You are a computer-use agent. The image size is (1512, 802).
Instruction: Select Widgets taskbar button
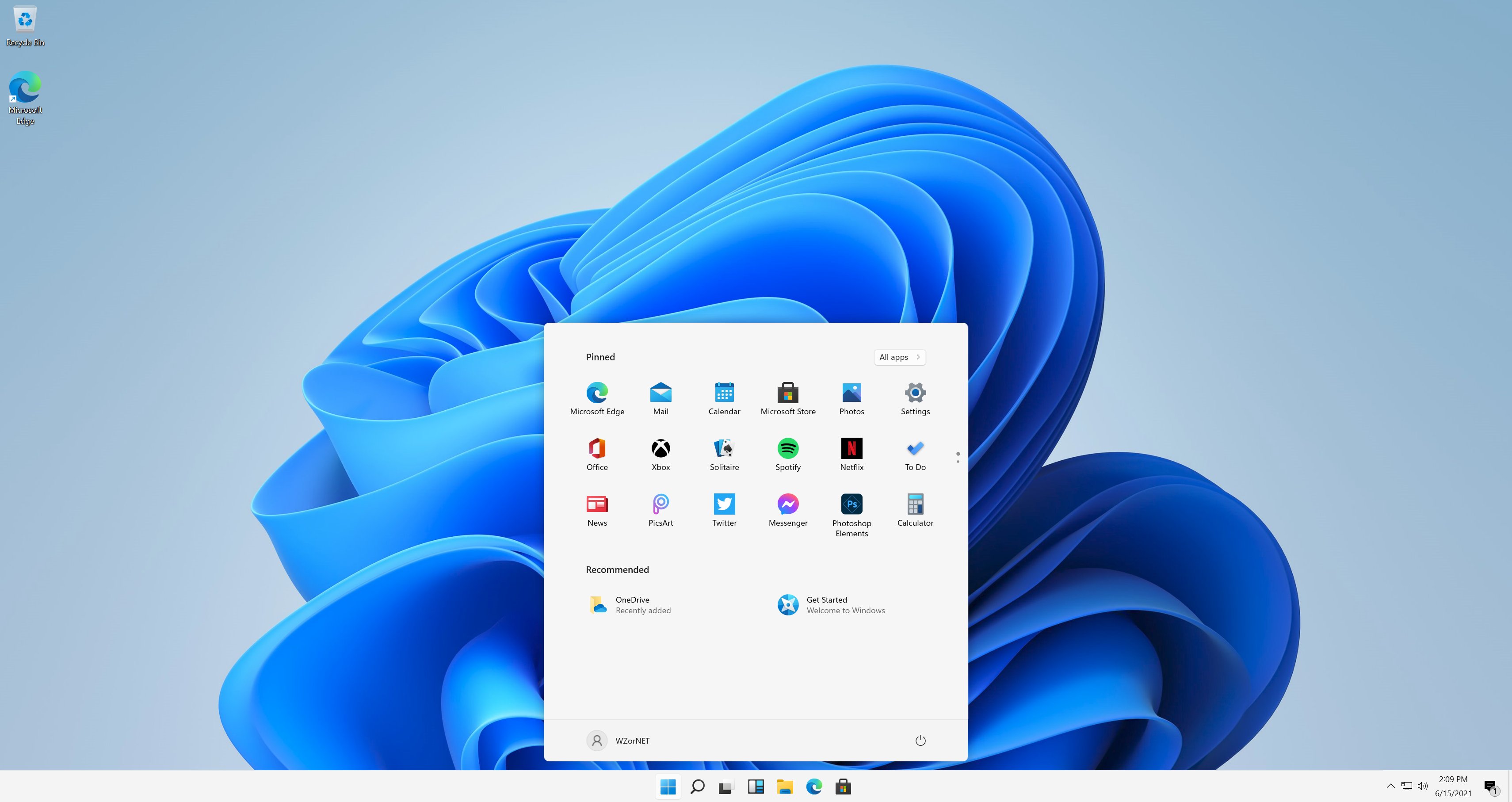point(756,786)
